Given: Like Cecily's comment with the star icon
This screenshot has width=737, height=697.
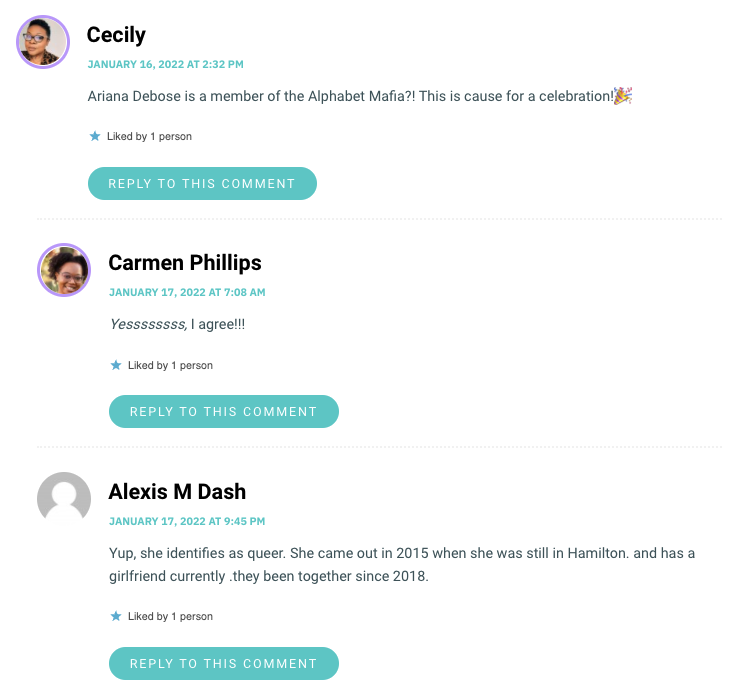Looking at the screenshot, I should [x=95, y=136].
